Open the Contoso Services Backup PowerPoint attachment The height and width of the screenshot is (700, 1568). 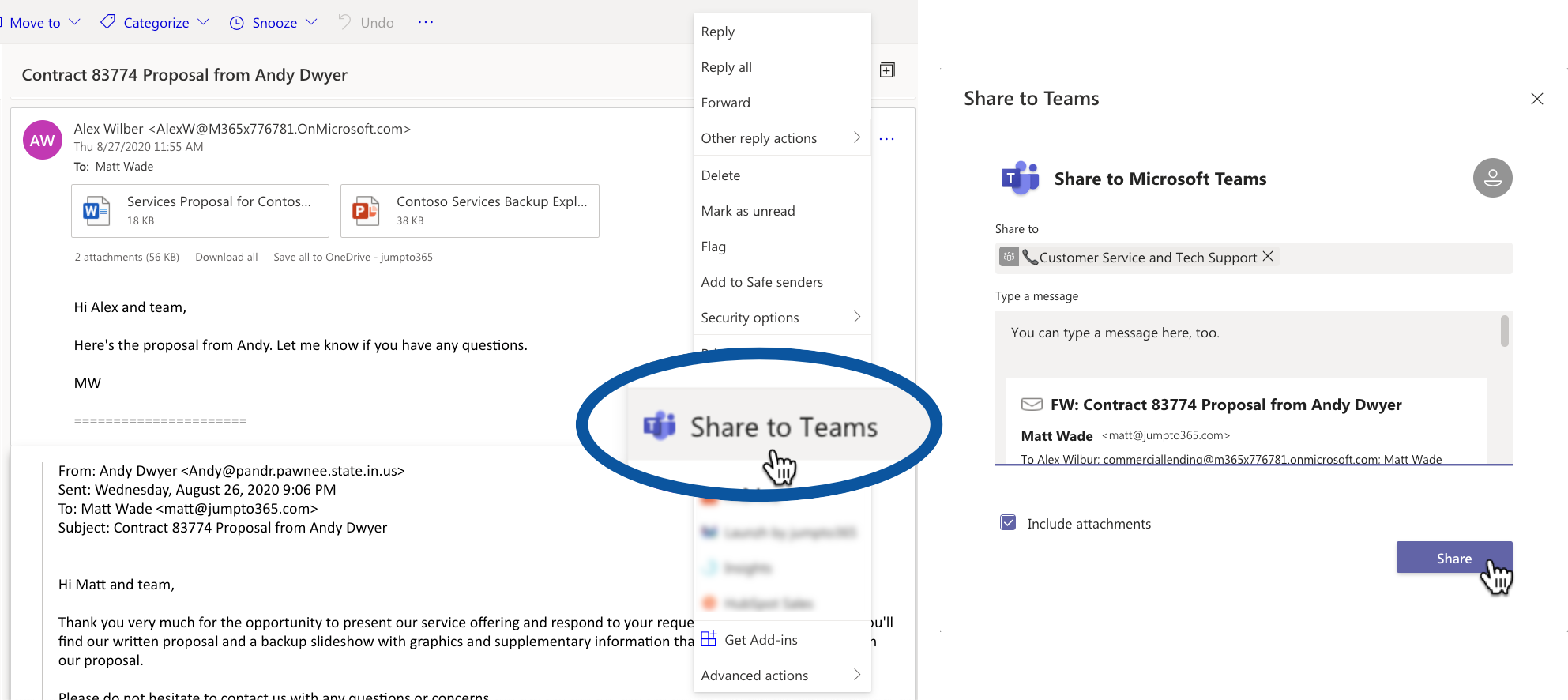point(469,211)
